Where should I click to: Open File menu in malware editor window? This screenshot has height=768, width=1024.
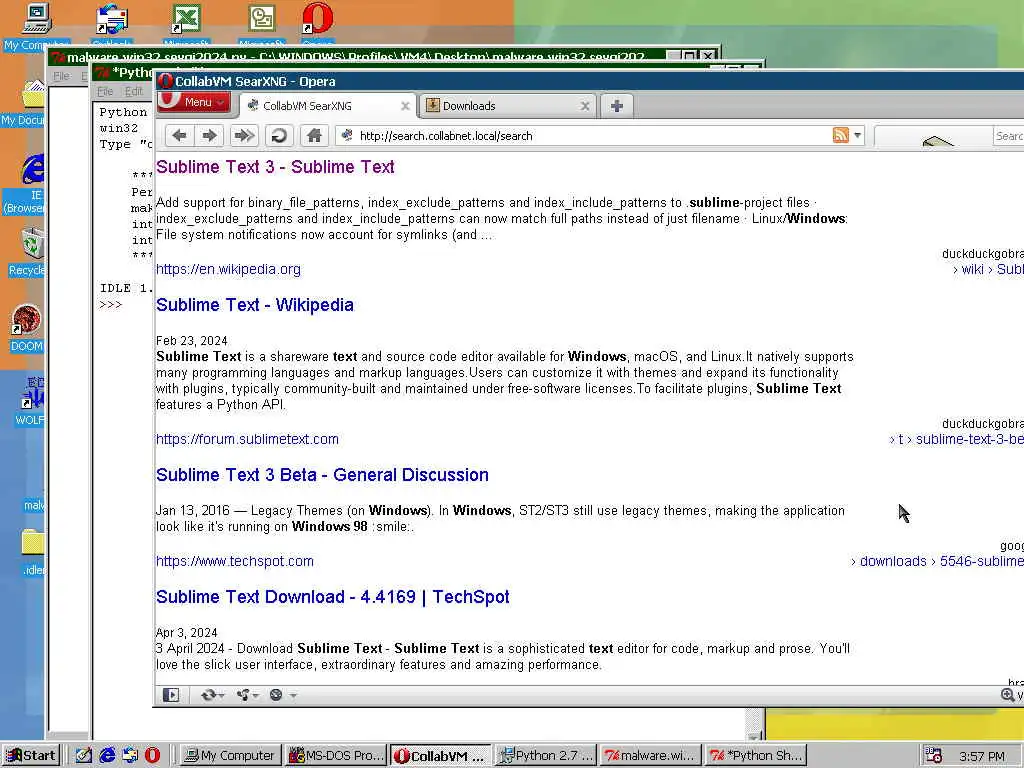61,76
